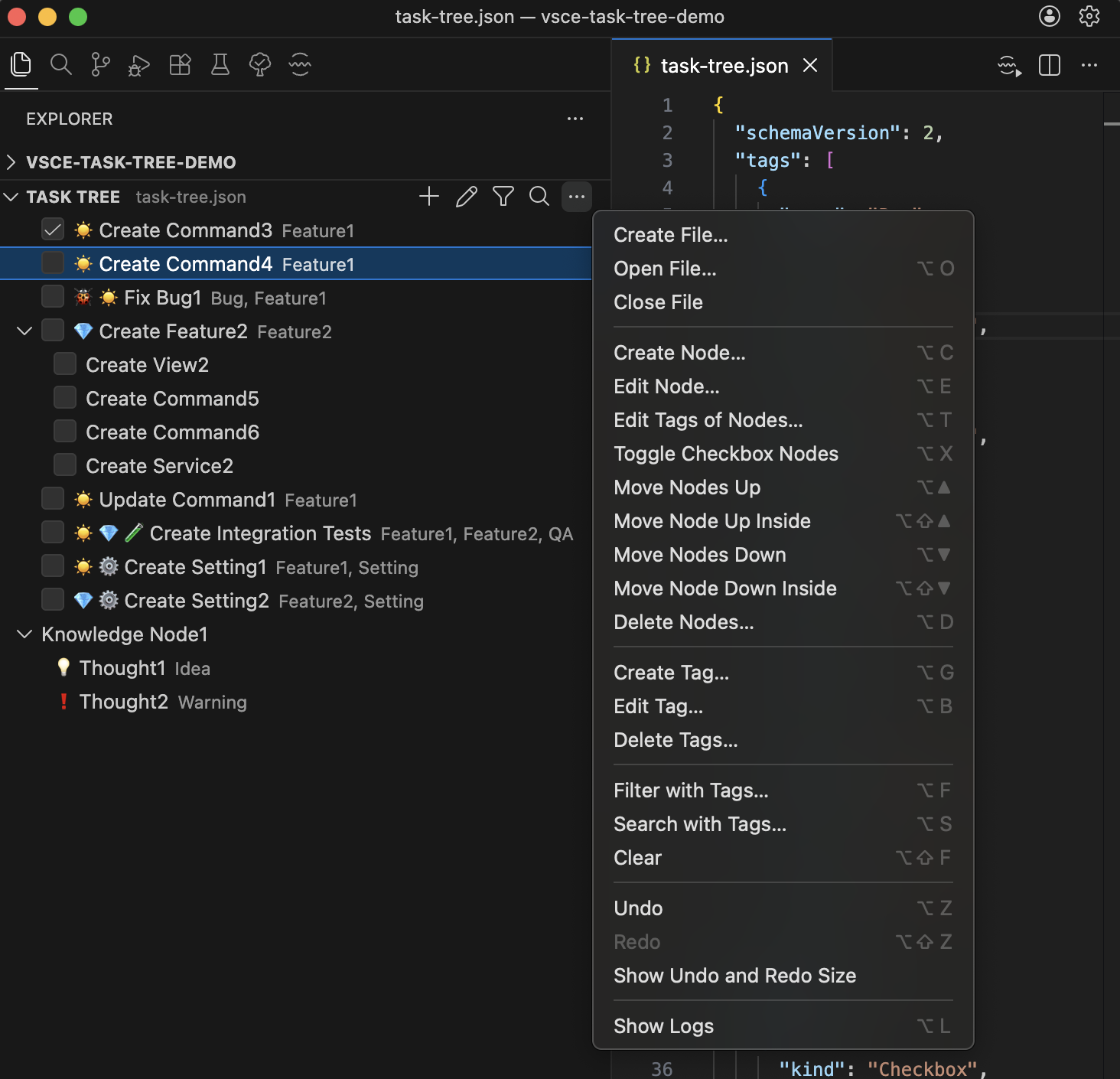This screenshot has width=1120, height=1079.
Task: Uncheck the Create Command3 checkbox
Action: pos(53,230)
